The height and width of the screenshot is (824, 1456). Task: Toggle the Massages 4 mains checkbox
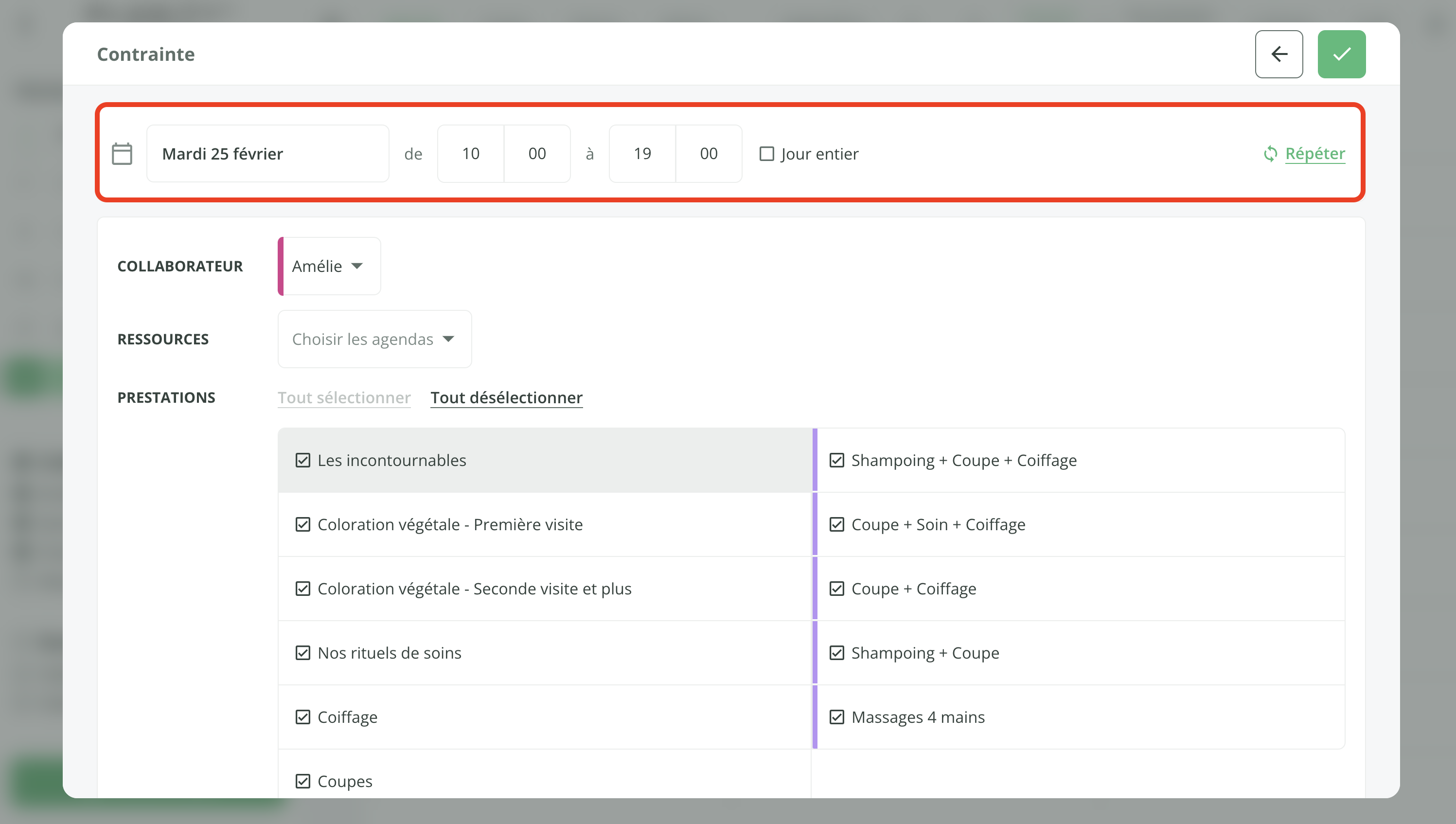pyautogui.click(x=837, y=717)
